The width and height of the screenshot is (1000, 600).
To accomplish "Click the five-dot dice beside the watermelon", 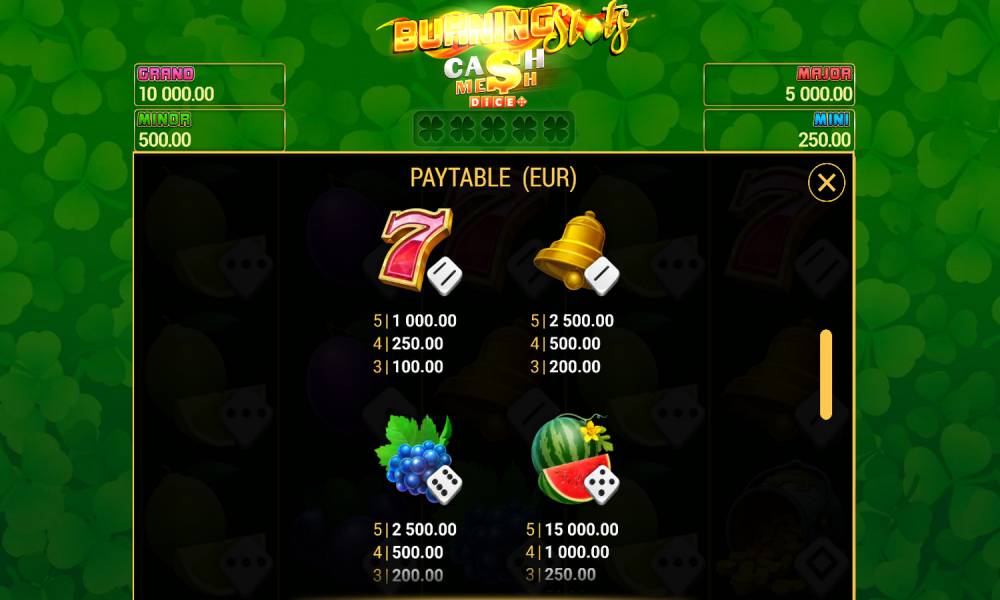I will pos(601,485).
